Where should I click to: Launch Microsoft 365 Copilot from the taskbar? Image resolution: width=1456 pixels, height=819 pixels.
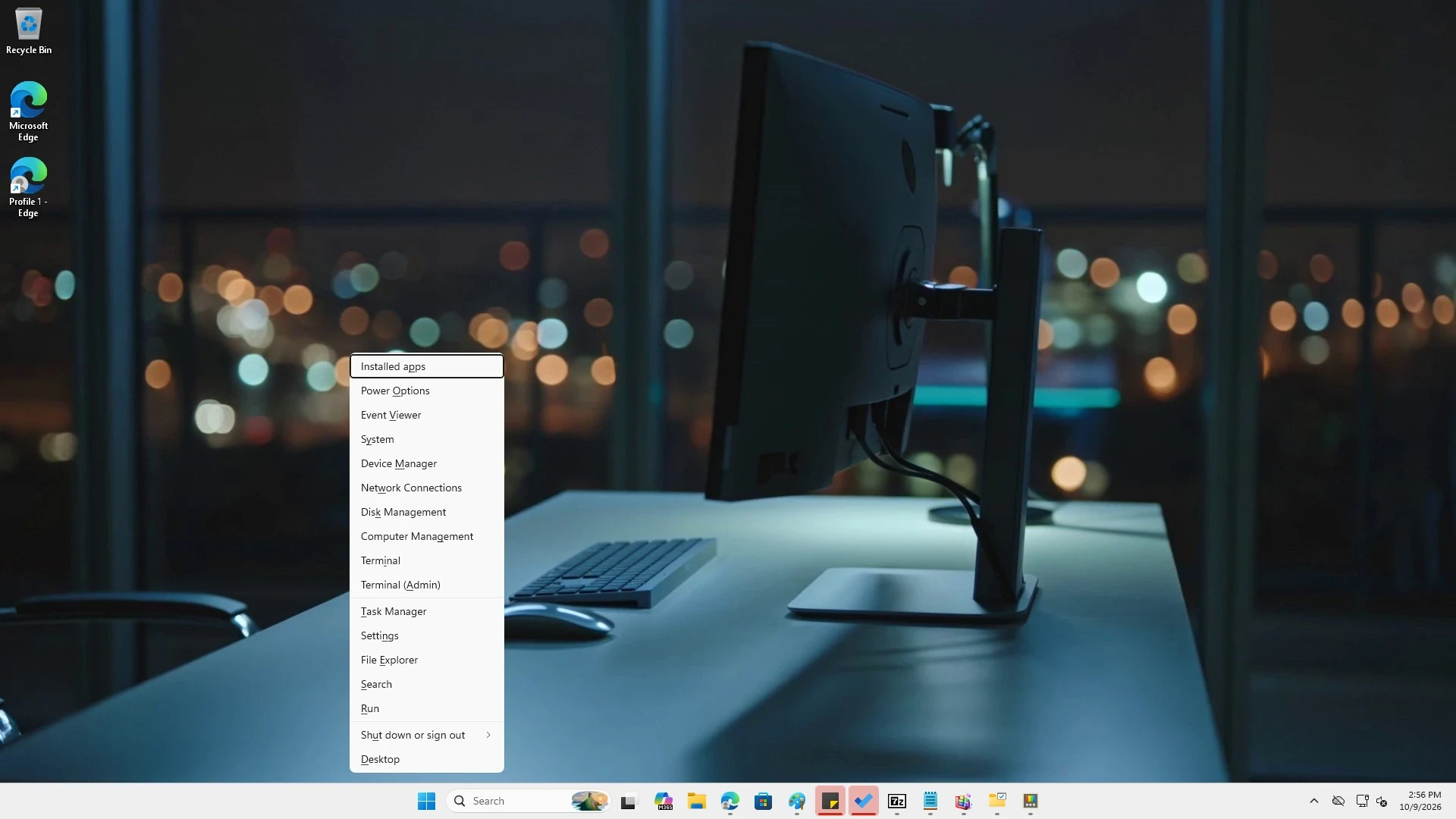pyautogui.click(x=664, y=801)
